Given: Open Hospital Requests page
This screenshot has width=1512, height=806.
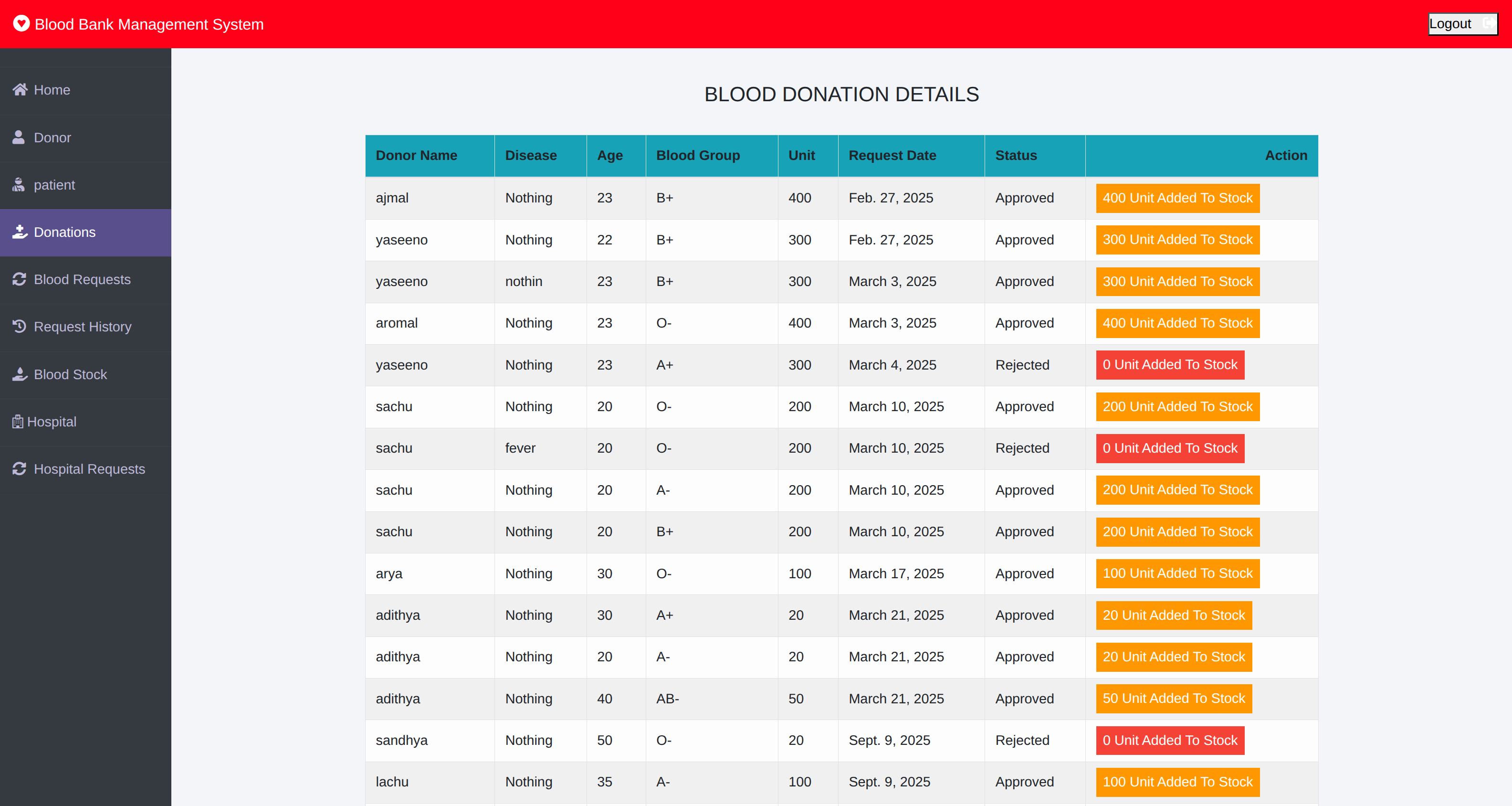Looking at the screenshot, I should [x=86, y=469].
